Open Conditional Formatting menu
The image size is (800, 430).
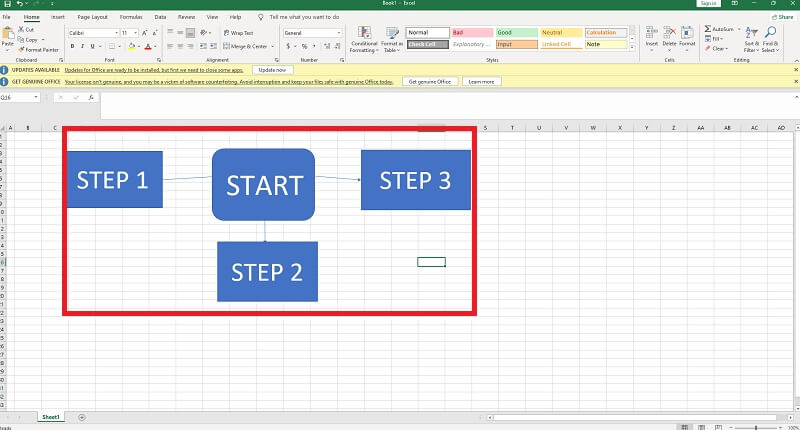pyautogui.click(x=364, y=40)
